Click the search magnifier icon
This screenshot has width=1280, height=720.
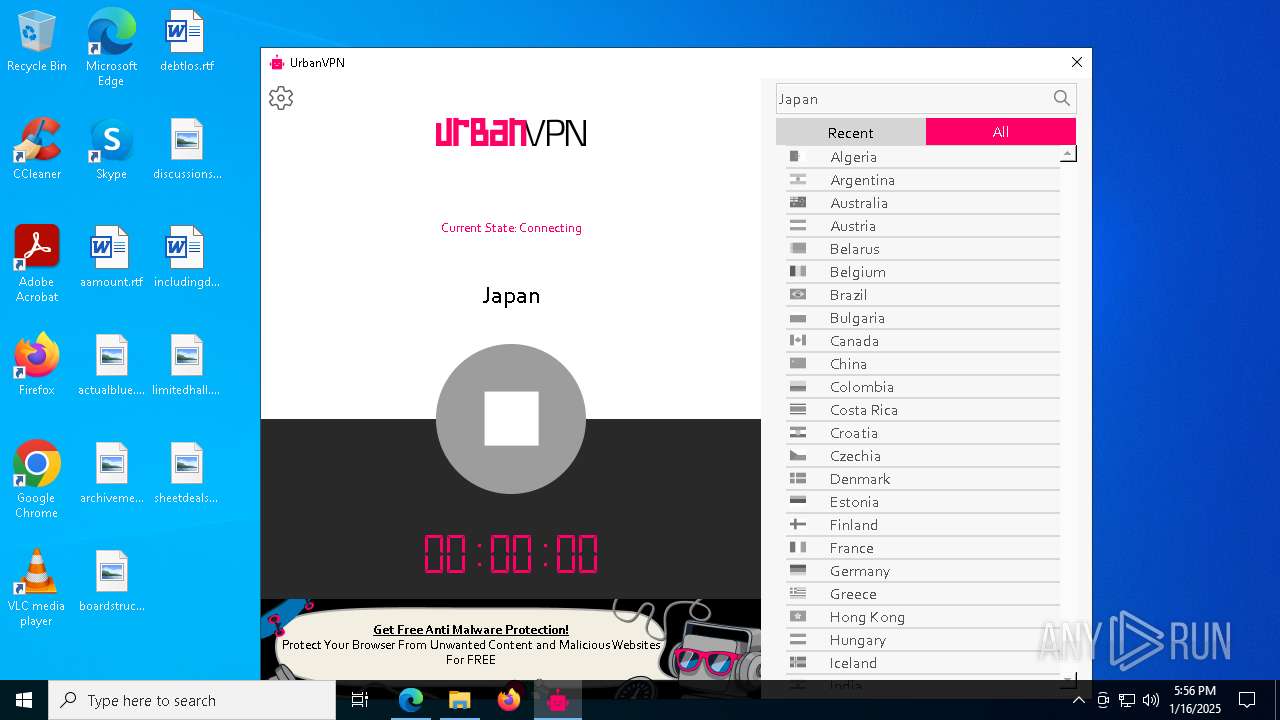1061,98
